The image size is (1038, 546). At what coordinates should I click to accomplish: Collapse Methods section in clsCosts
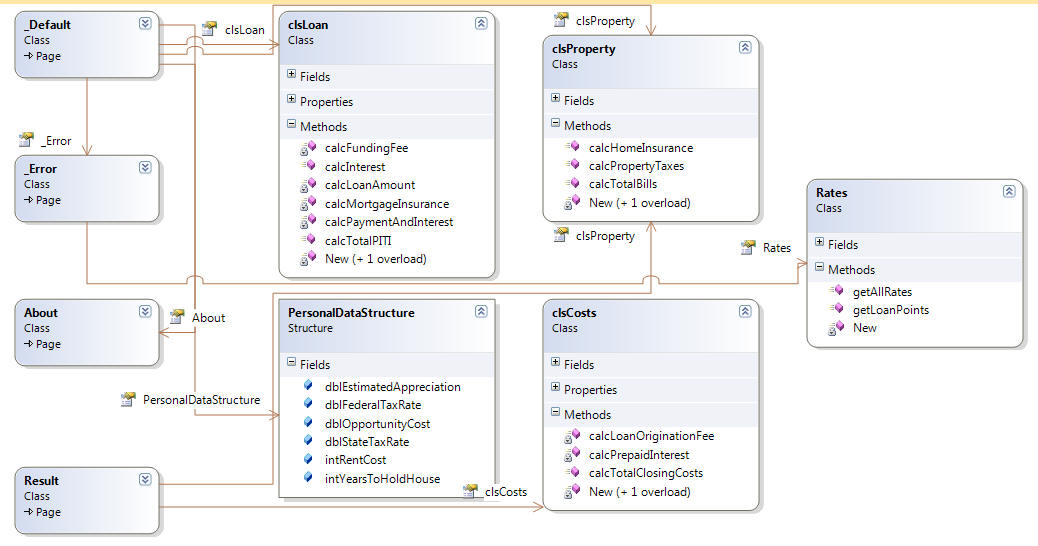pos(555,412)
